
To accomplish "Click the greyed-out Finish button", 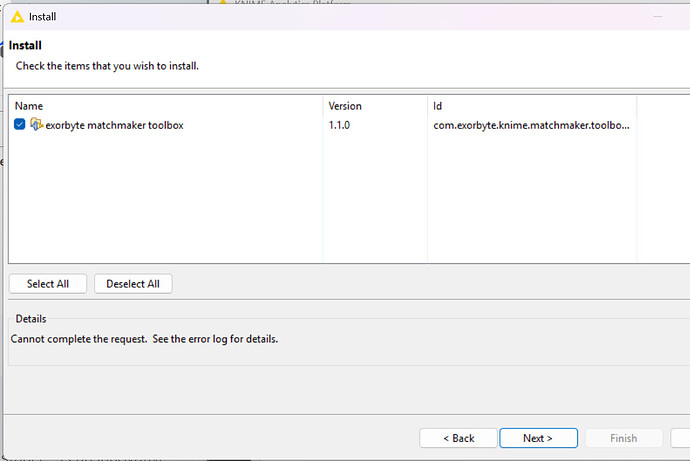I will click(623, 438).
